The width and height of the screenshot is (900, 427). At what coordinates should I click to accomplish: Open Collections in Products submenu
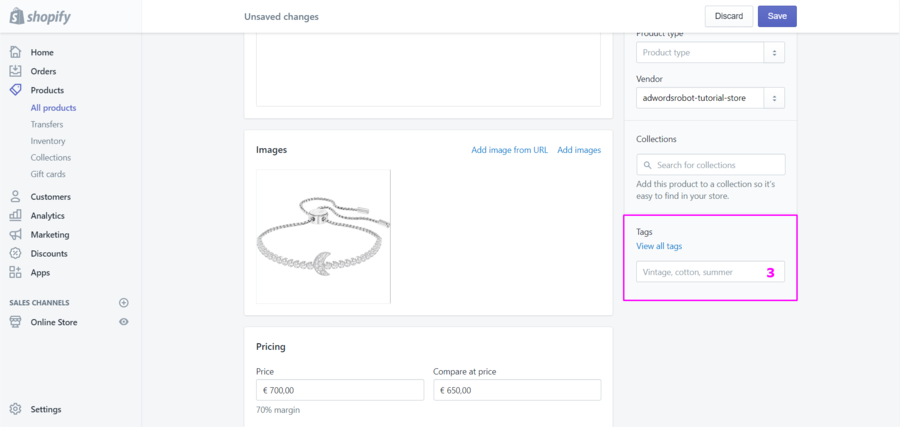50,157
